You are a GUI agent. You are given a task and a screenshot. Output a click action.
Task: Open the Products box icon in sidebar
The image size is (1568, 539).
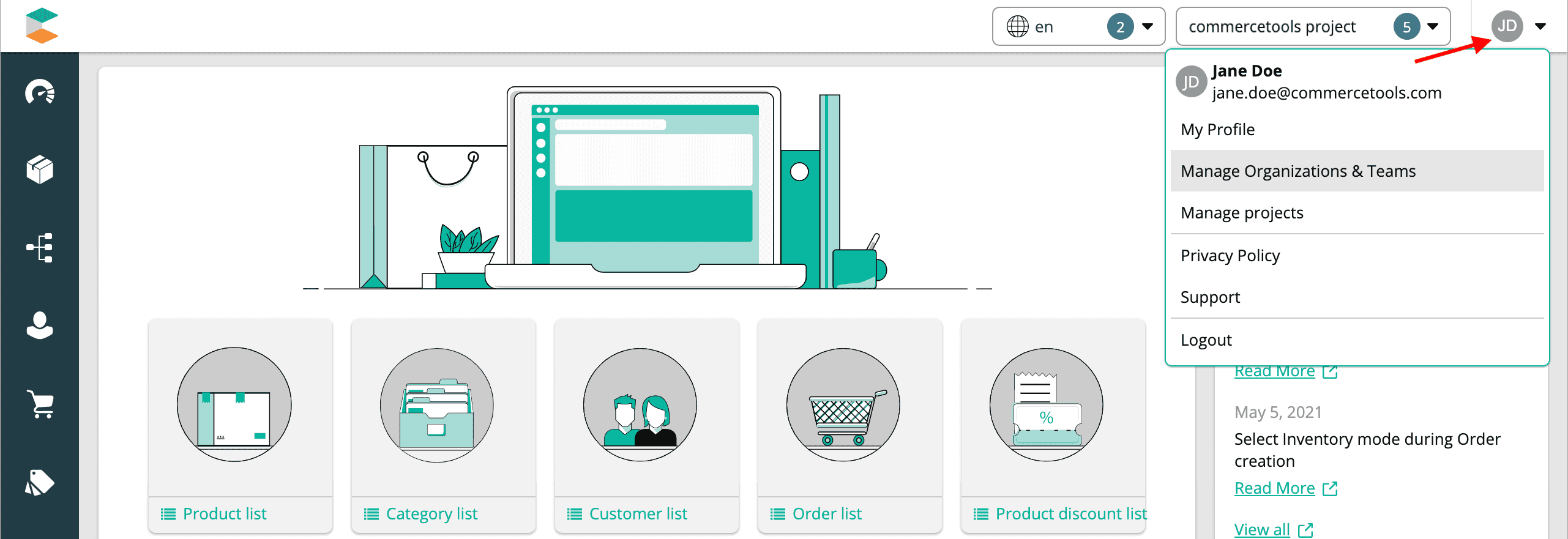pos(40,169)
